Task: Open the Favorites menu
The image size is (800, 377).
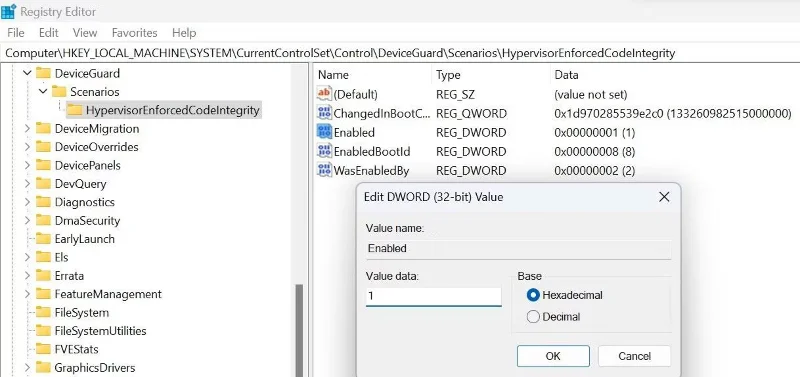Action: [x=135, y=33]
